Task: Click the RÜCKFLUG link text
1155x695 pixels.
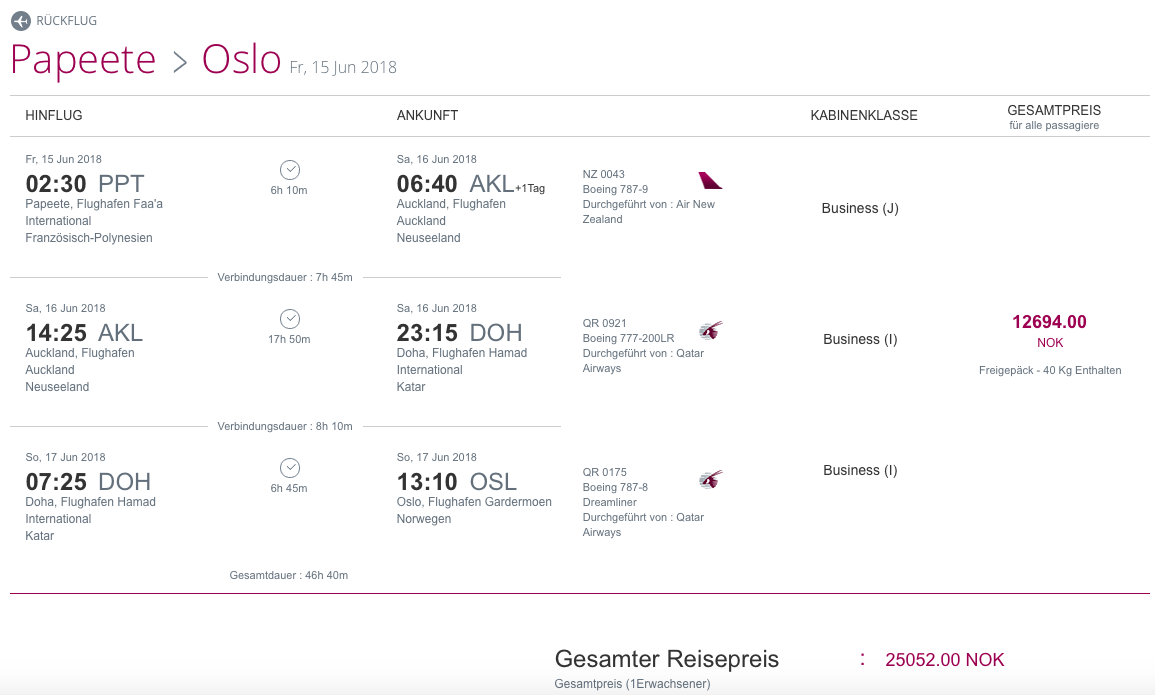Action: click(67, 21)
